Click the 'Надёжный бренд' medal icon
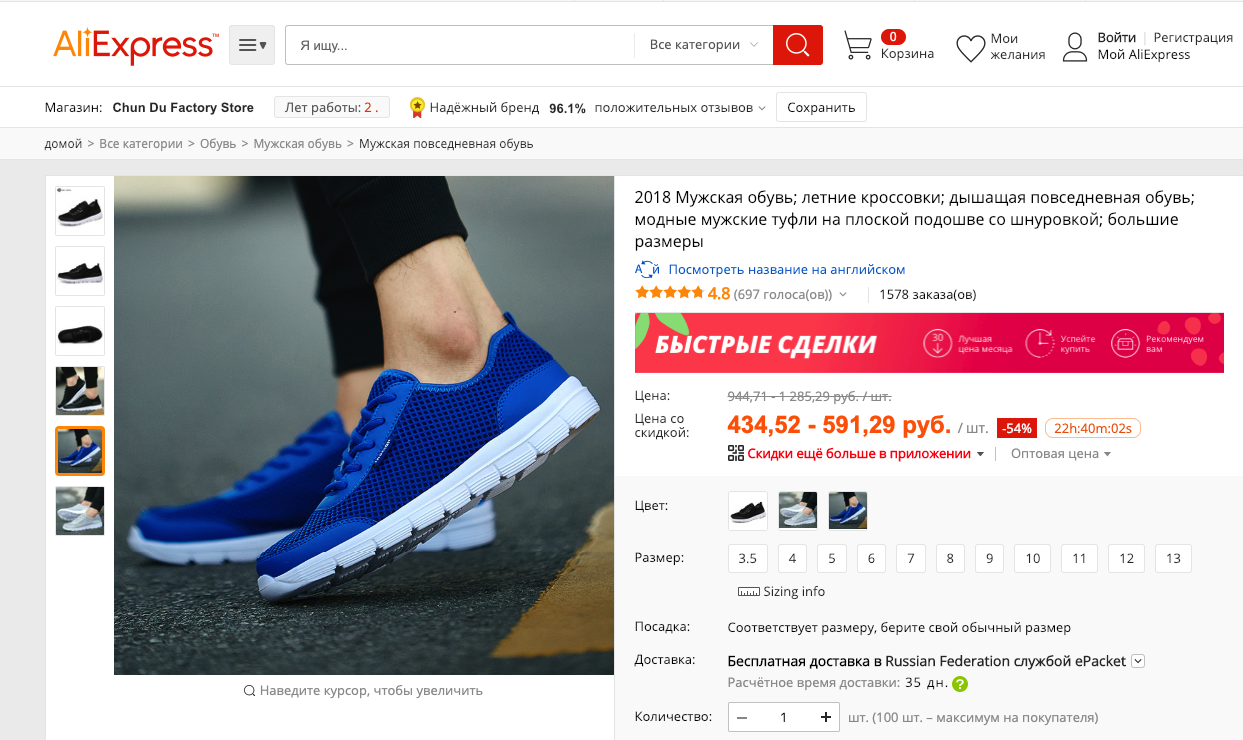 [417, 107]
